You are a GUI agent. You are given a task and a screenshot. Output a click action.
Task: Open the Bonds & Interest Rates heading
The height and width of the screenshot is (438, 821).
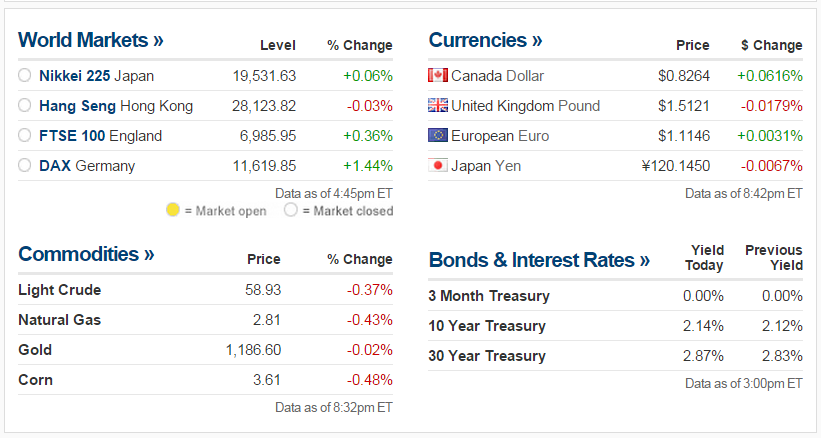(x=539, y=260)
